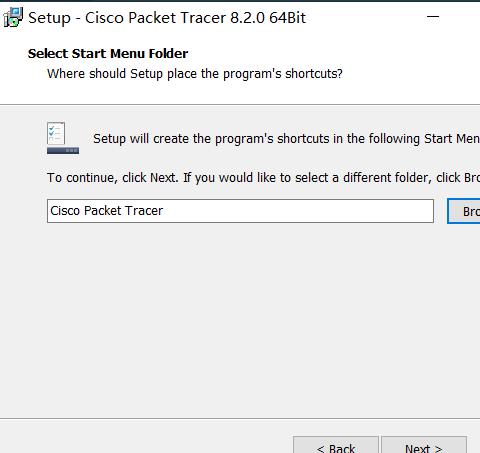Proceed with the Next button

point(424,445)
